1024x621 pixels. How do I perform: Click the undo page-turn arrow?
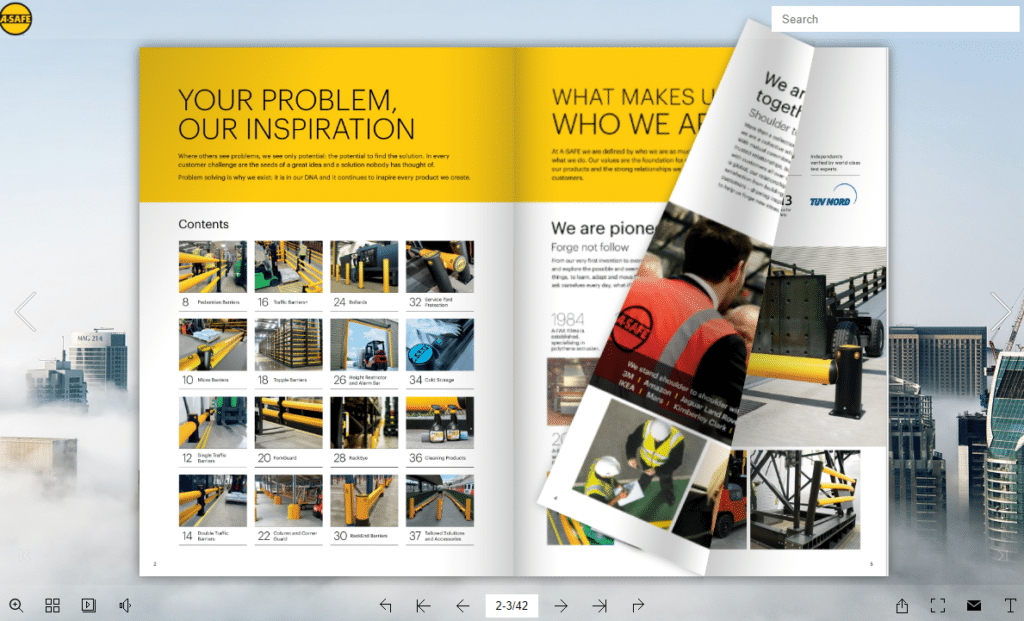pos(386,605)
